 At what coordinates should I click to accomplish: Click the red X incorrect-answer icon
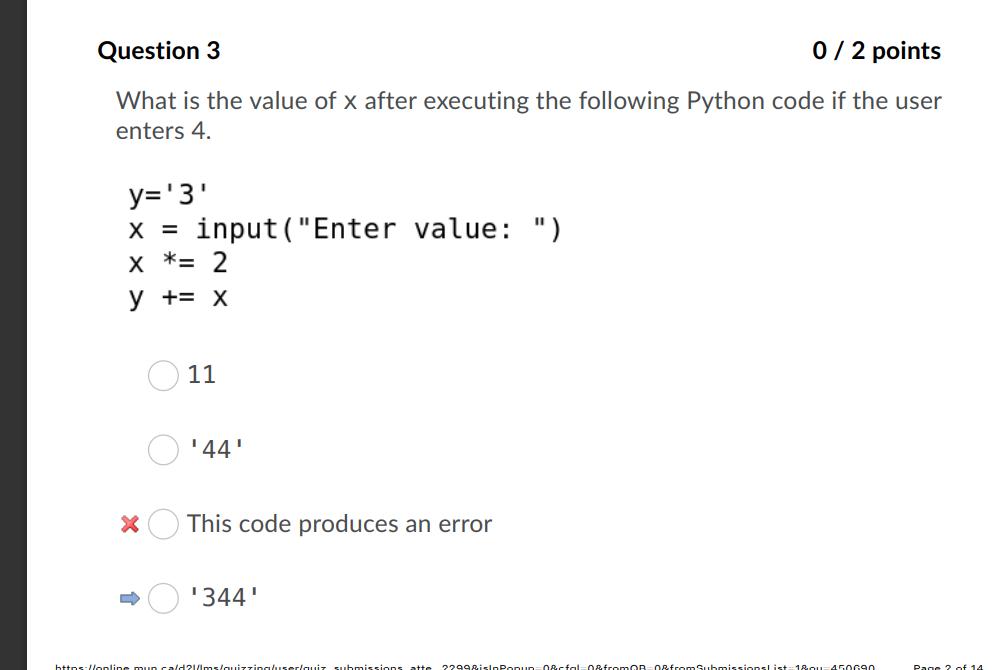128,524
